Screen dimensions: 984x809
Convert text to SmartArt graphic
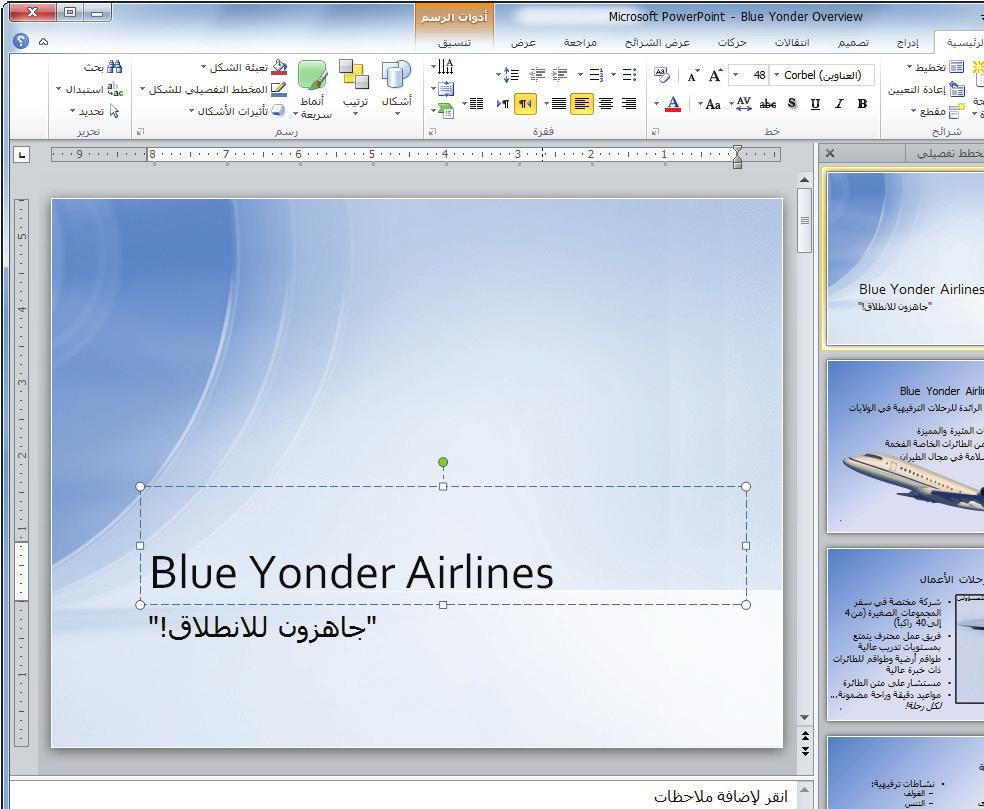point(443,112)
